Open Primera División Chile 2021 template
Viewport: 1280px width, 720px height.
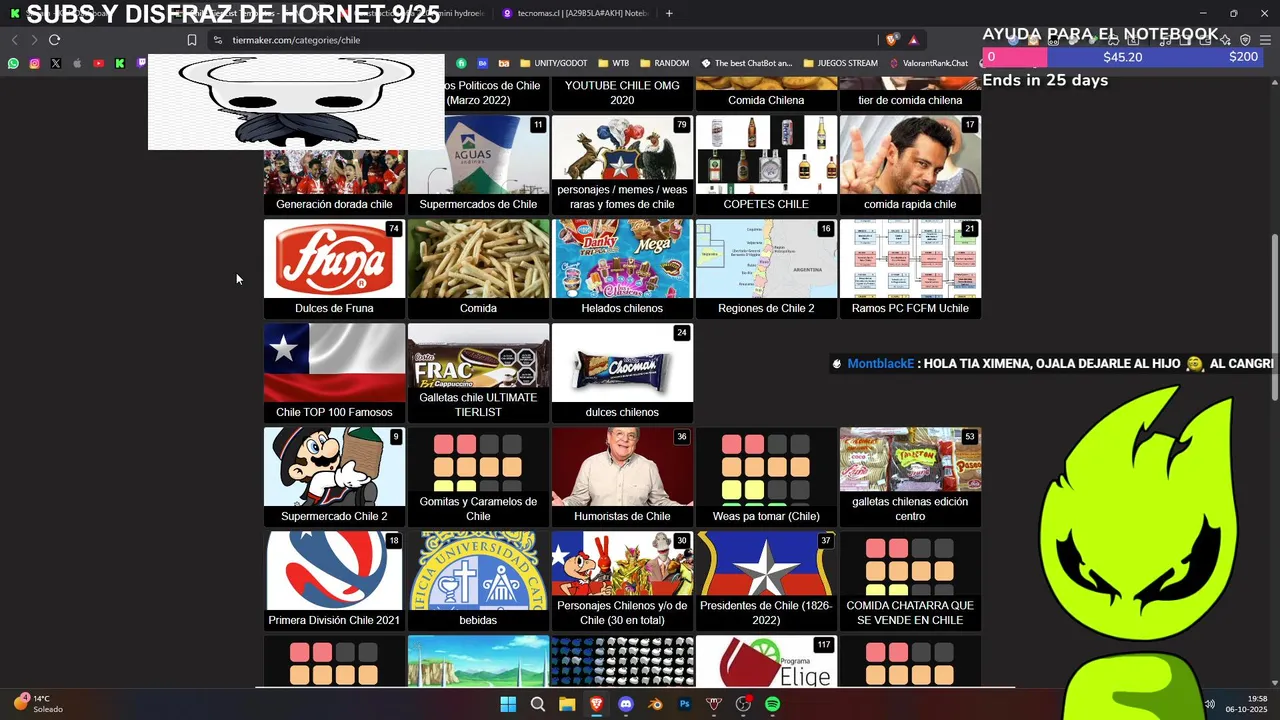pyautogui.click(x=334, y=580)
